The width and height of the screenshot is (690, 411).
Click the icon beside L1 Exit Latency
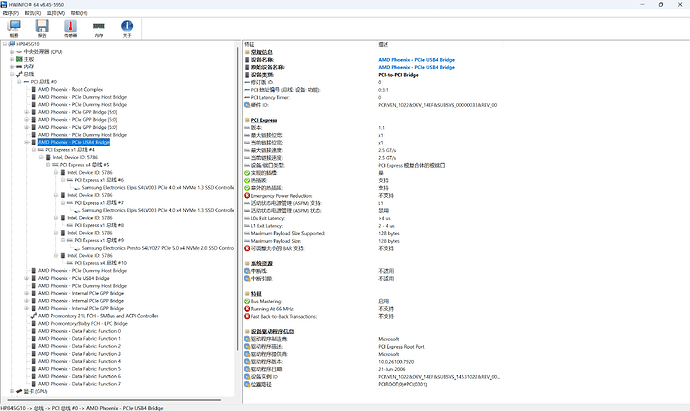coord(247,226)
